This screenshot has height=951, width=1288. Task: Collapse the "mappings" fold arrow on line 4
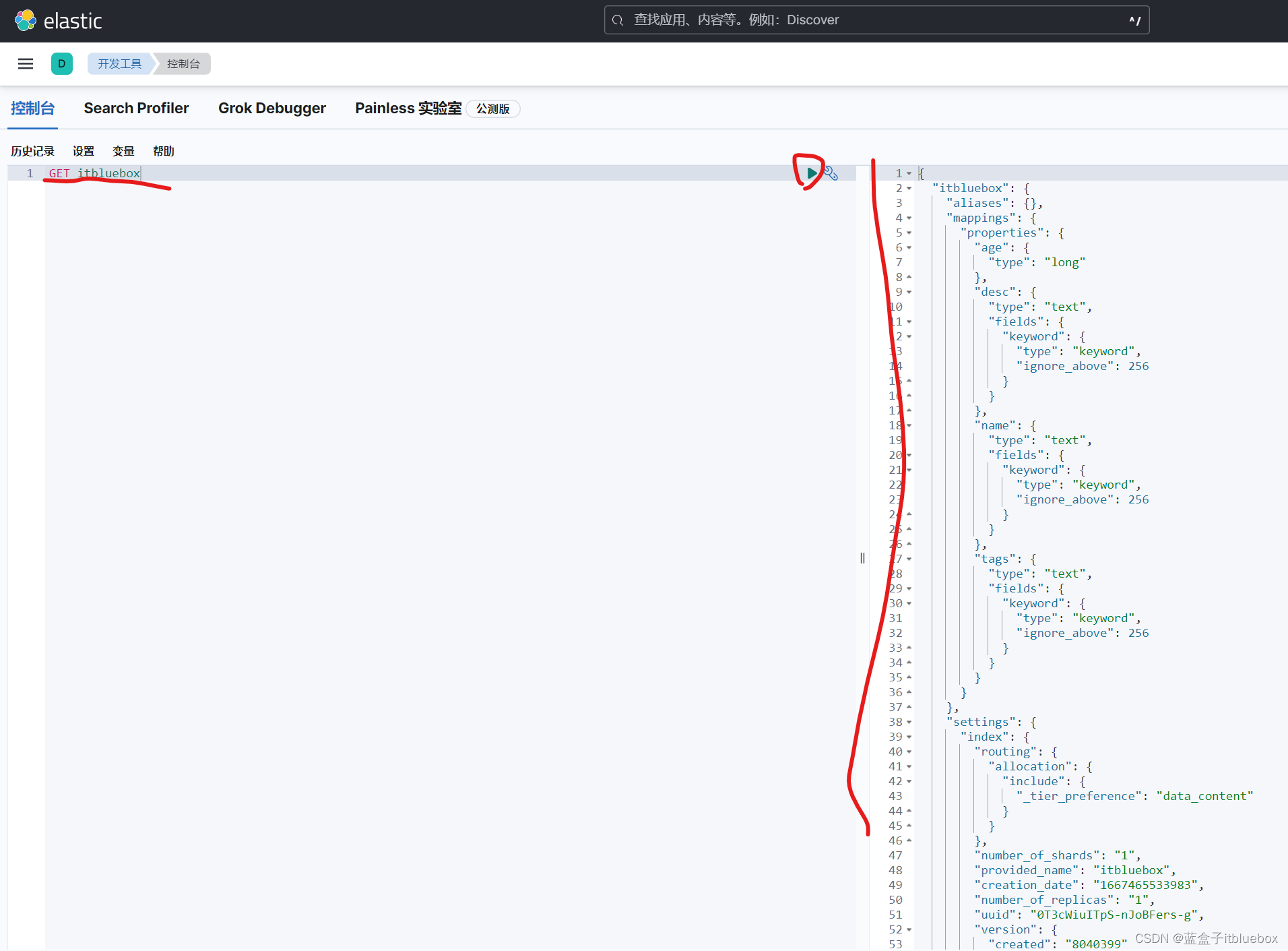pos(909,218)
